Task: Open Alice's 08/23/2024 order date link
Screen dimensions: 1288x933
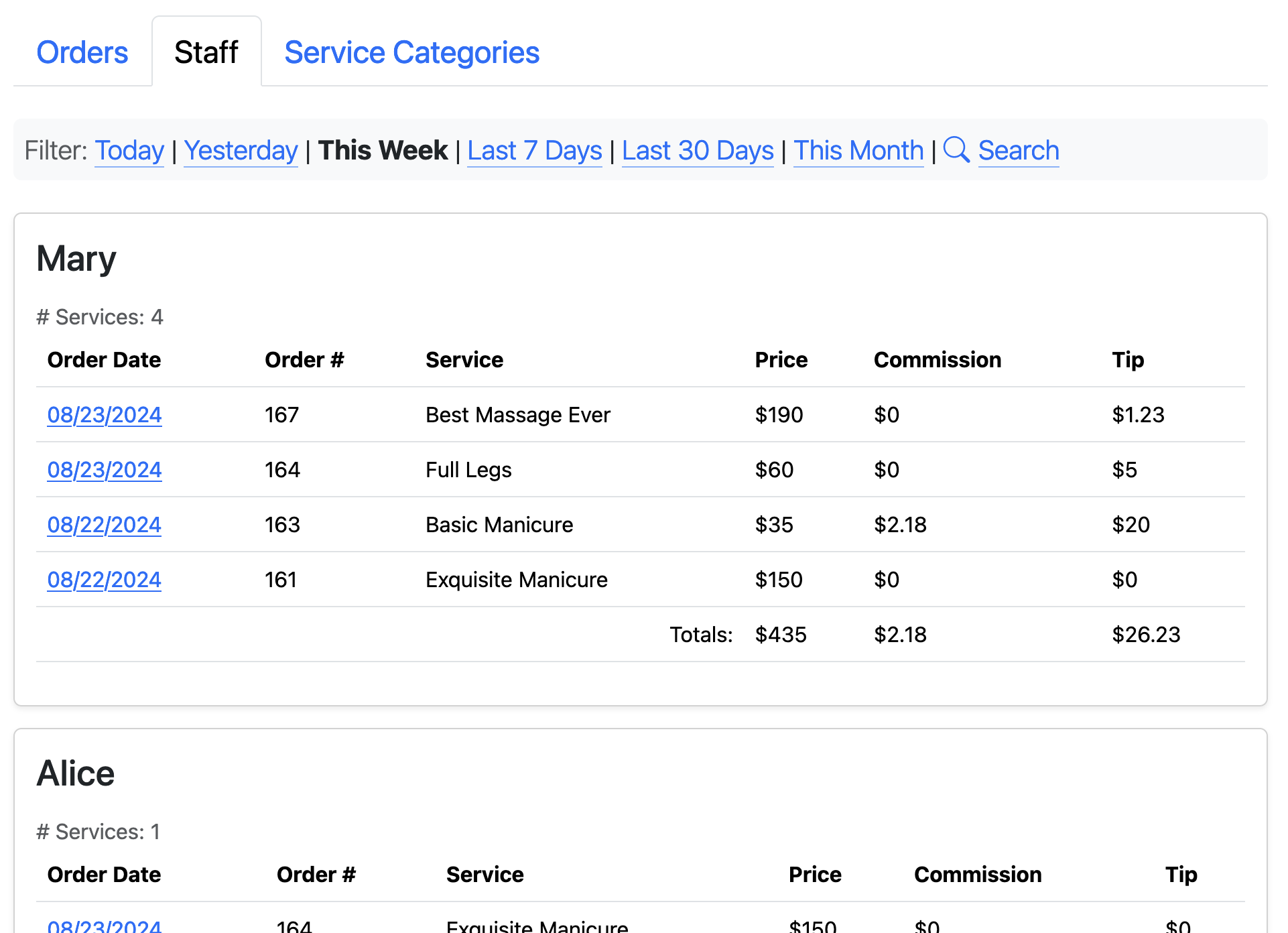Action: [x=105, y=926]
